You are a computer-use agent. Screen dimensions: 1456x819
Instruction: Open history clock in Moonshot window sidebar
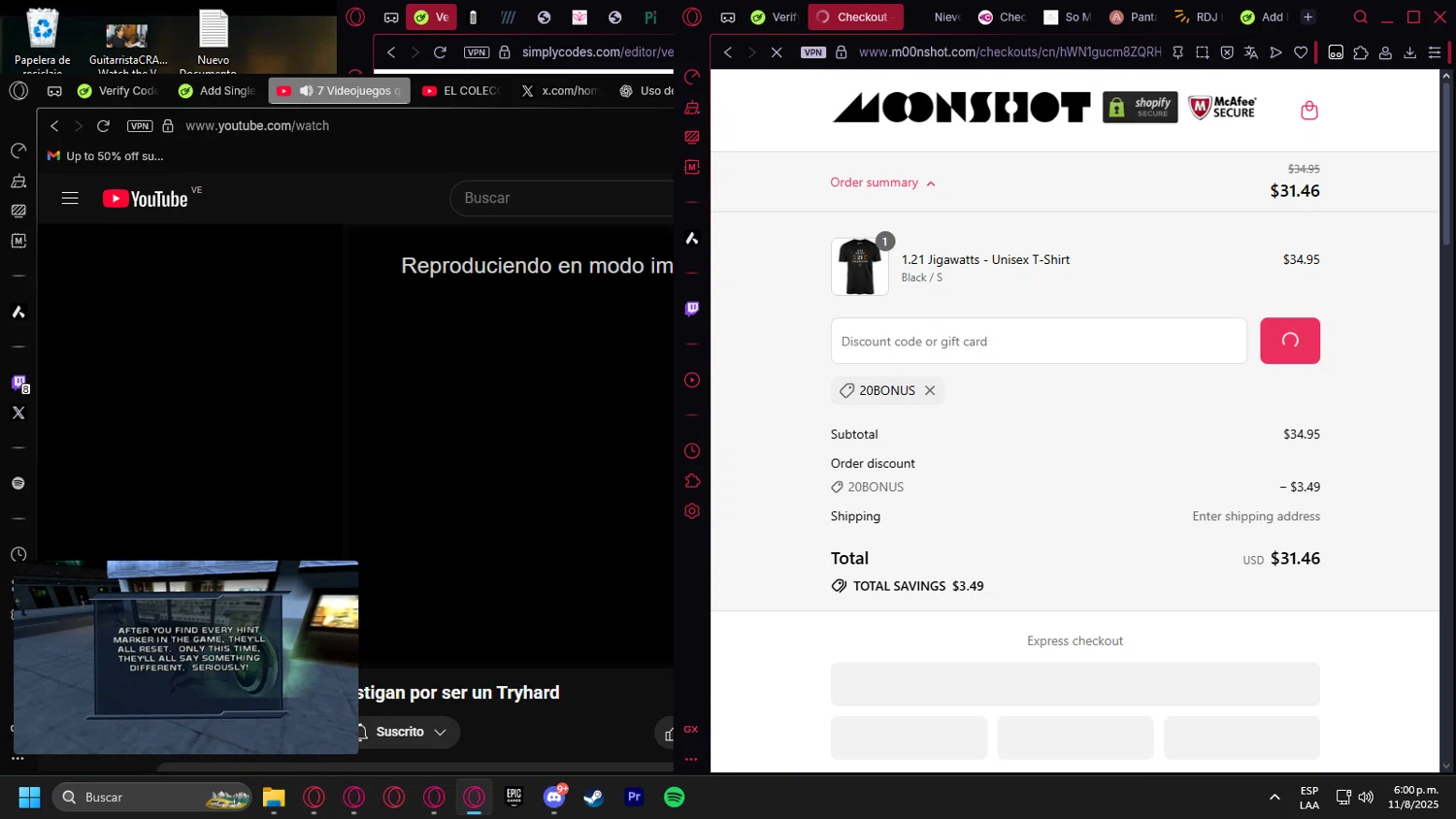[692, 451]
